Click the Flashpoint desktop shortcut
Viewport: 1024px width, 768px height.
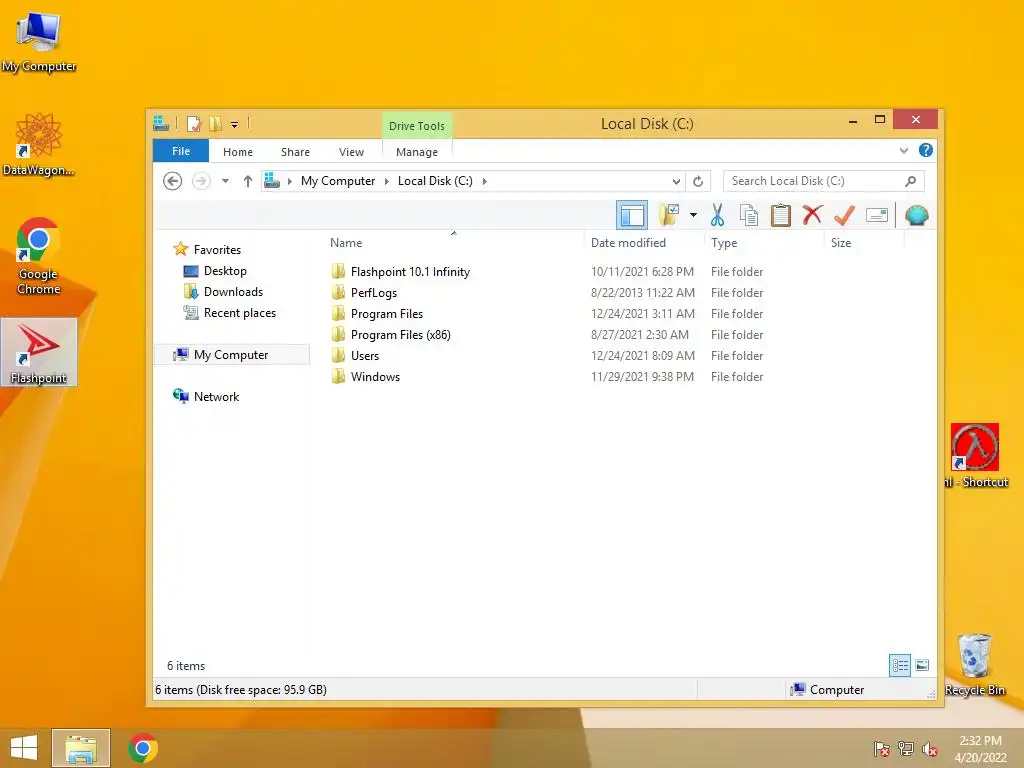(x=39, y=352)
